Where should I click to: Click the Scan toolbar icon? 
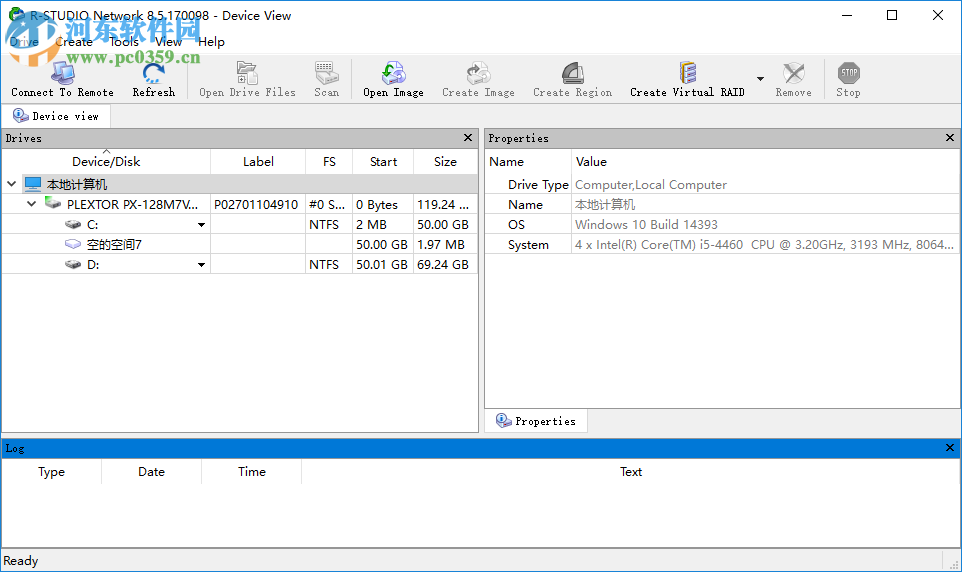(x=326, y=74)
